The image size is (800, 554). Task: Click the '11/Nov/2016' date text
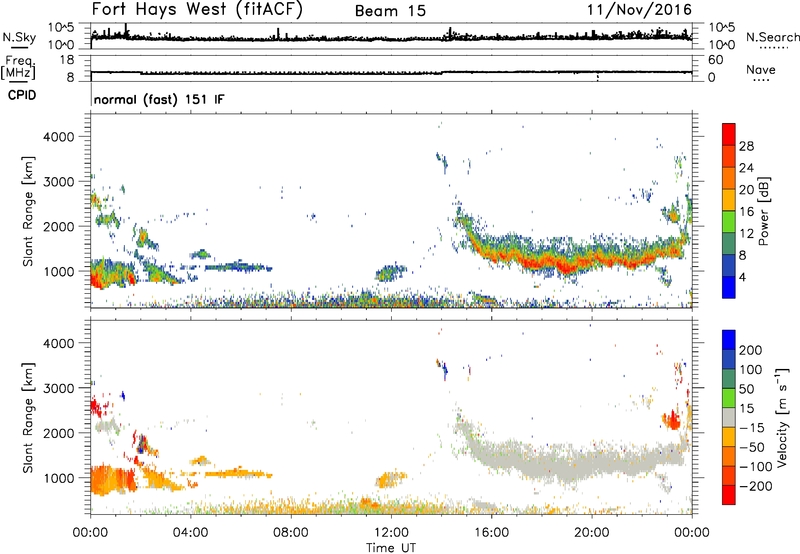[639, 10]
